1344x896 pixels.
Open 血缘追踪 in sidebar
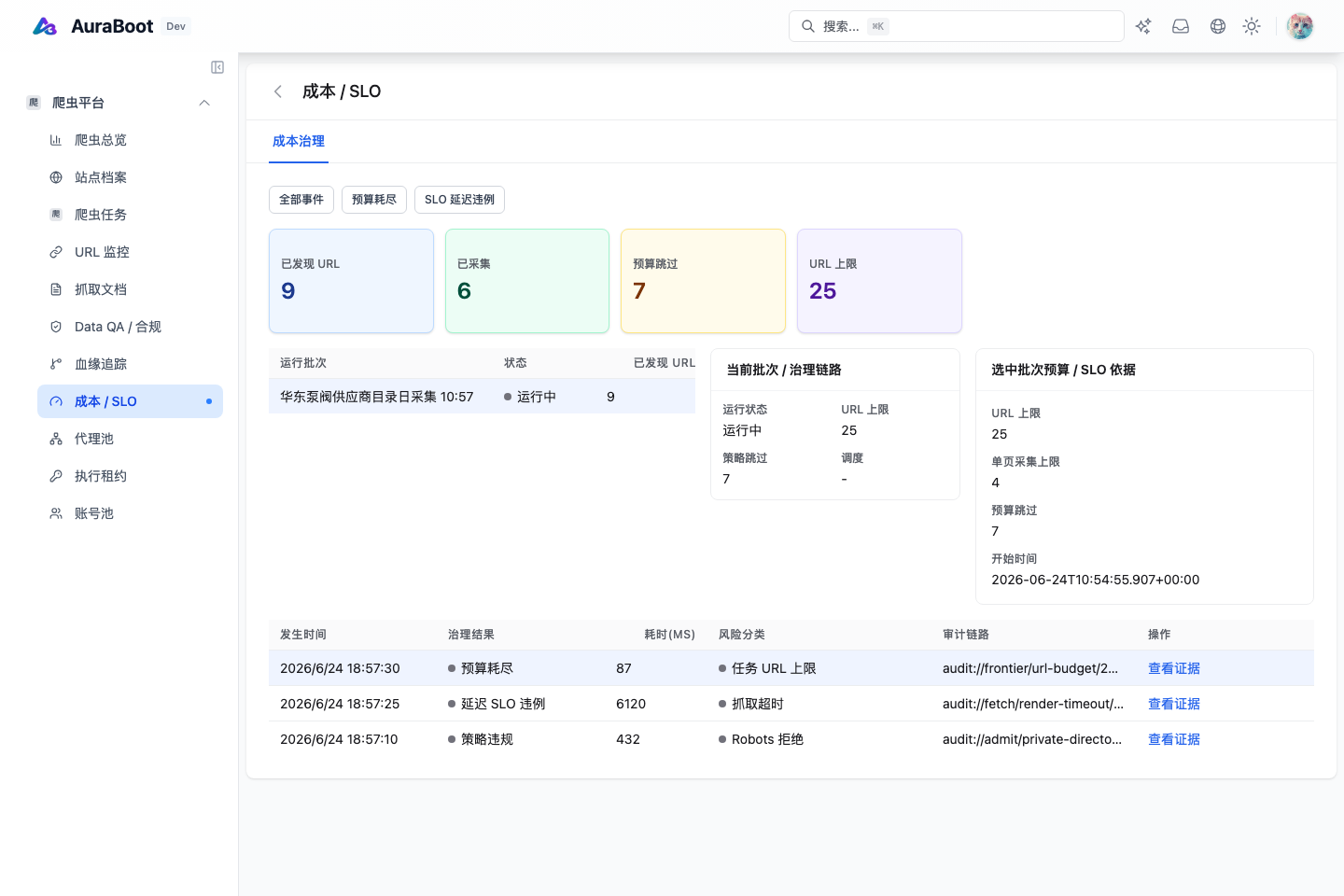130,364
